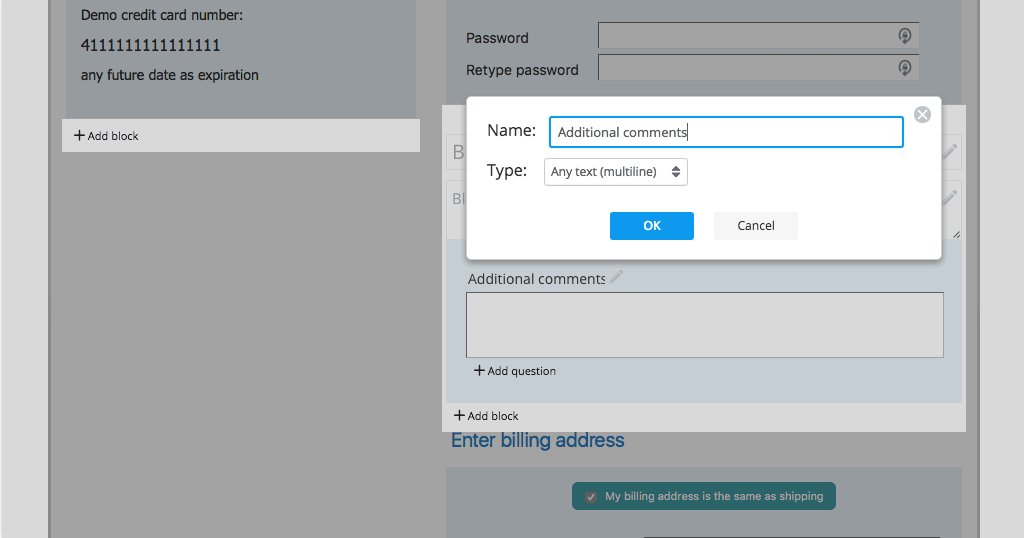Open the Type dropdown showing Any text (multiline)
1024x538 pixels.
point(616,172)
